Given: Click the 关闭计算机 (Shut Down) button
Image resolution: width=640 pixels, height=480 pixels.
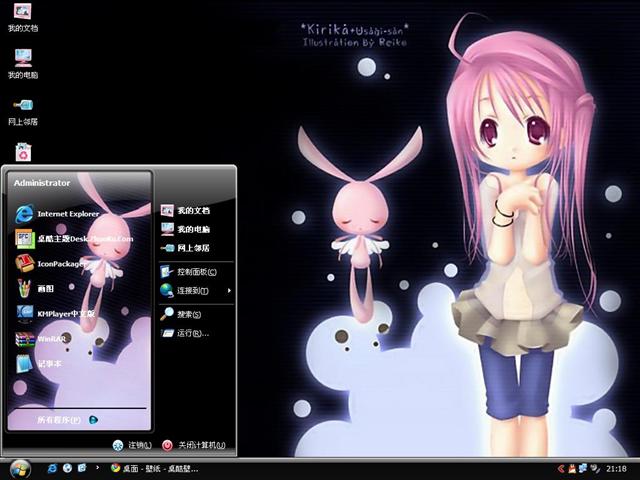Looking at the screenshot, I should click(194, 445).
